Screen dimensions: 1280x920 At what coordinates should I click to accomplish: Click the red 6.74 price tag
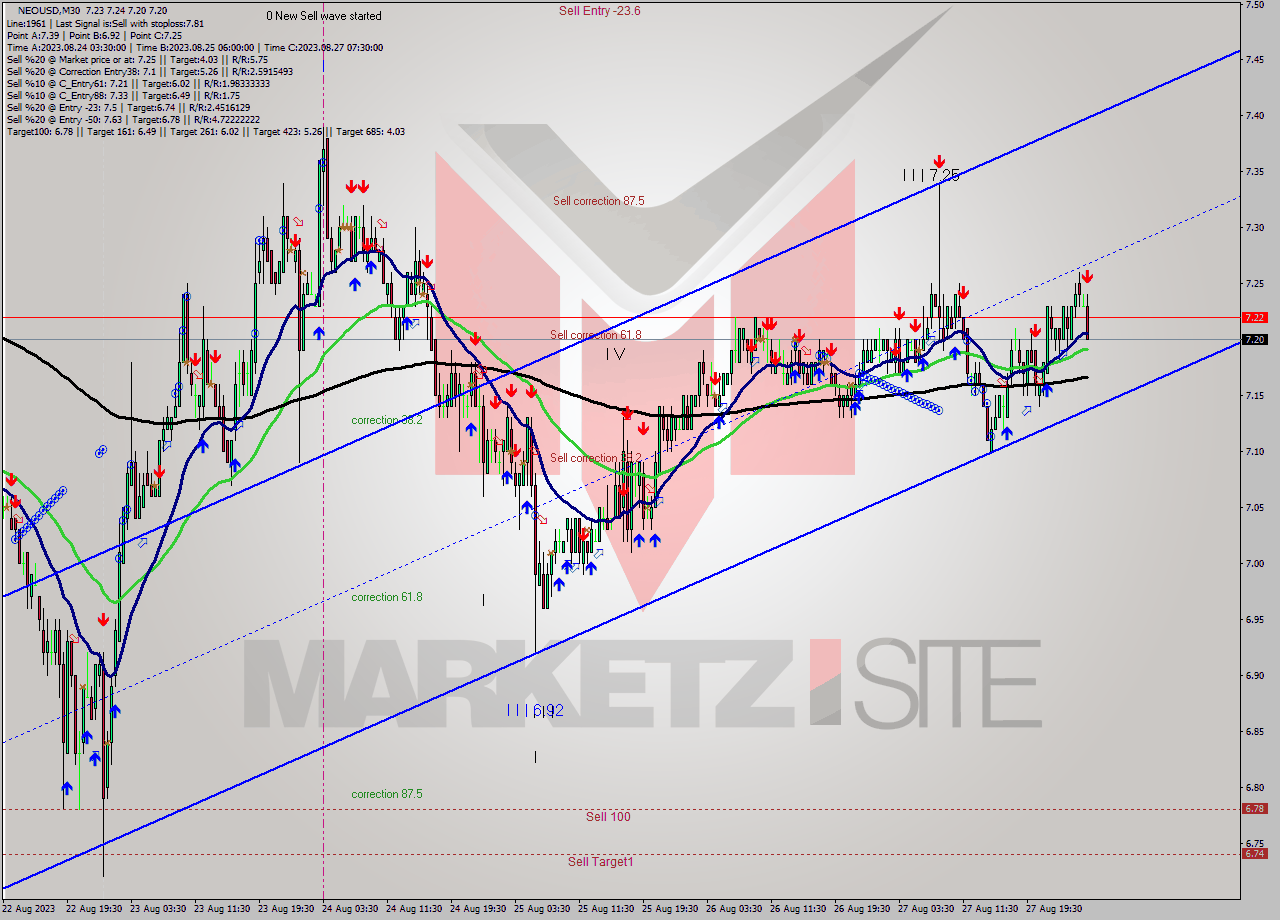pos(1255,853)
